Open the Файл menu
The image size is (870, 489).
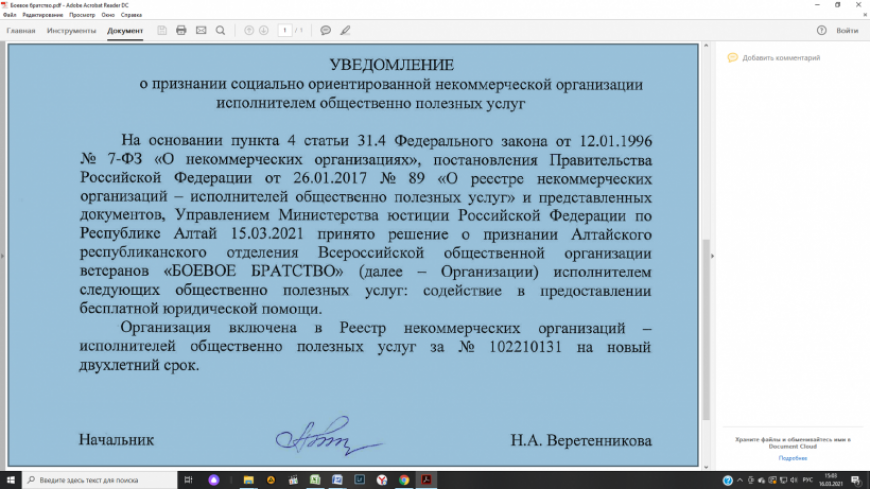9,15
